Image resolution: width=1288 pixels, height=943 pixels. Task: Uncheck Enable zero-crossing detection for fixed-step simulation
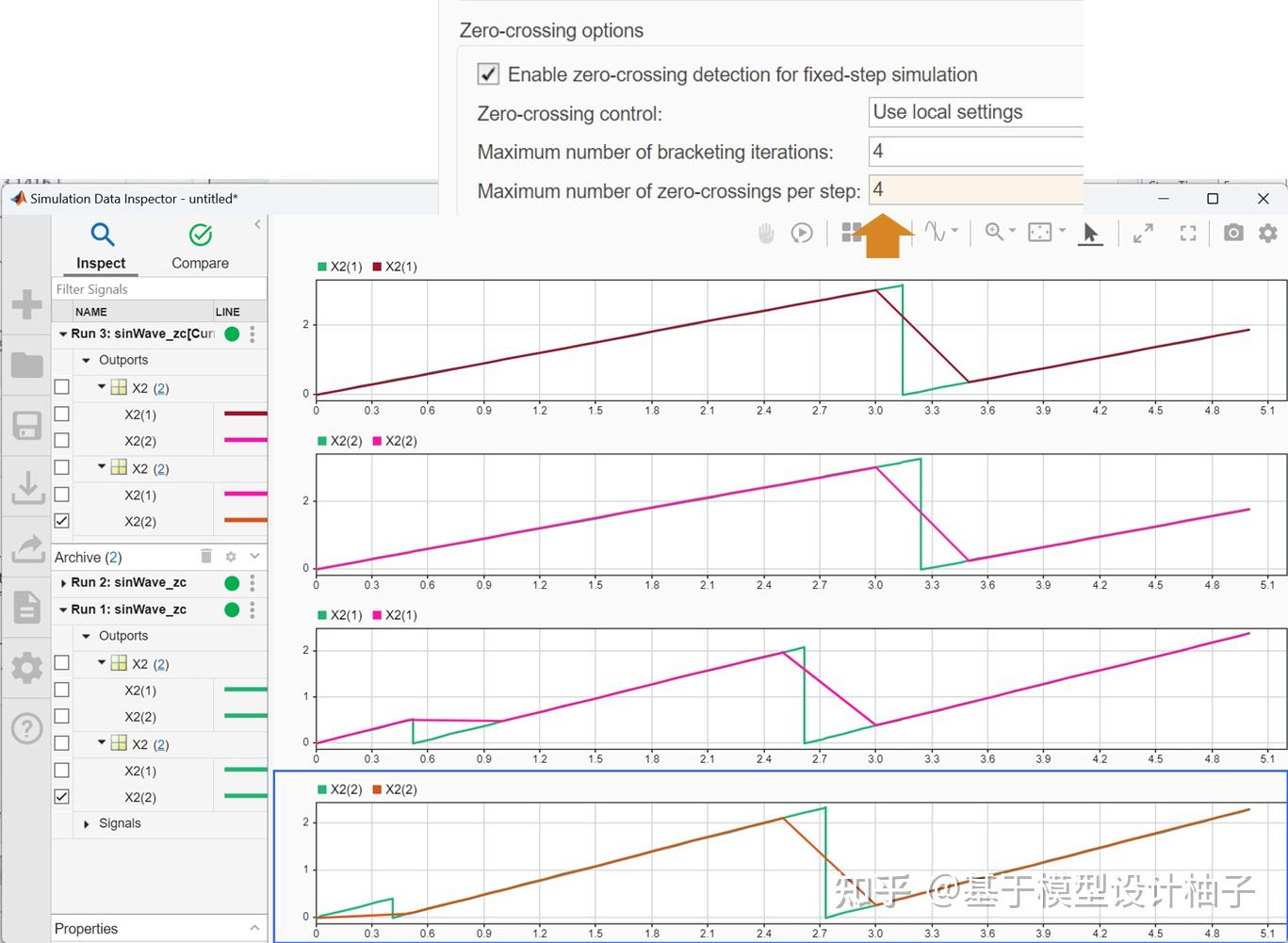point(488,73)
